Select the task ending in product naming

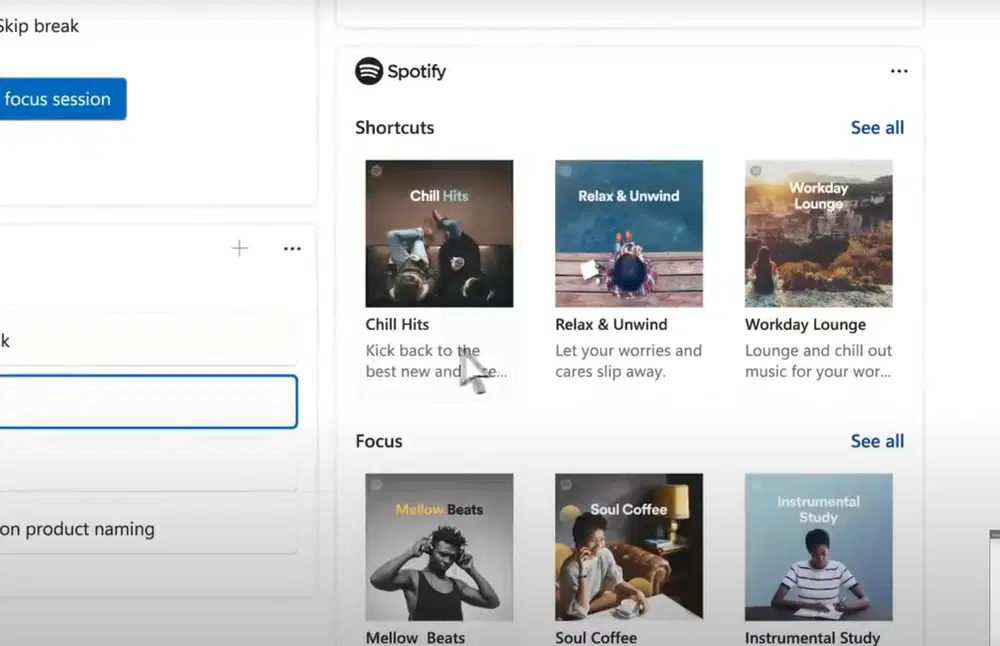point(148,529)
